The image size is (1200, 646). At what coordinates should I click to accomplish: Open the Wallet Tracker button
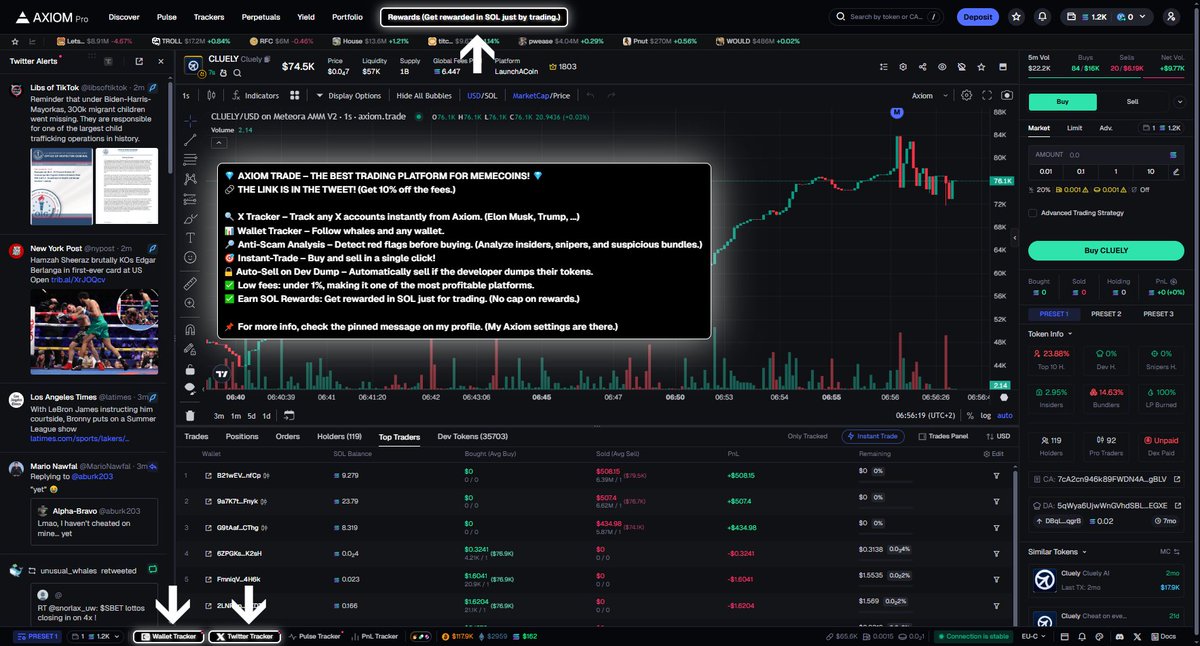[x=168, y=636]
